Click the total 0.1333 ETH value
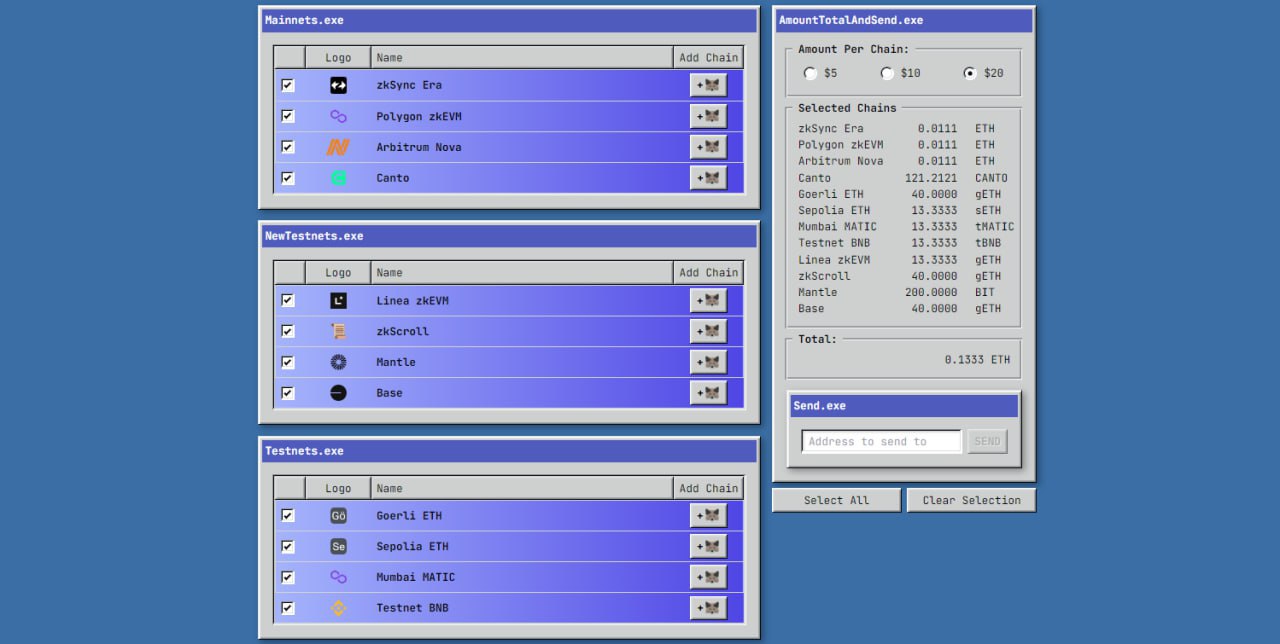Viewport: 1280px width, 644px height. [x=977, y=359]
